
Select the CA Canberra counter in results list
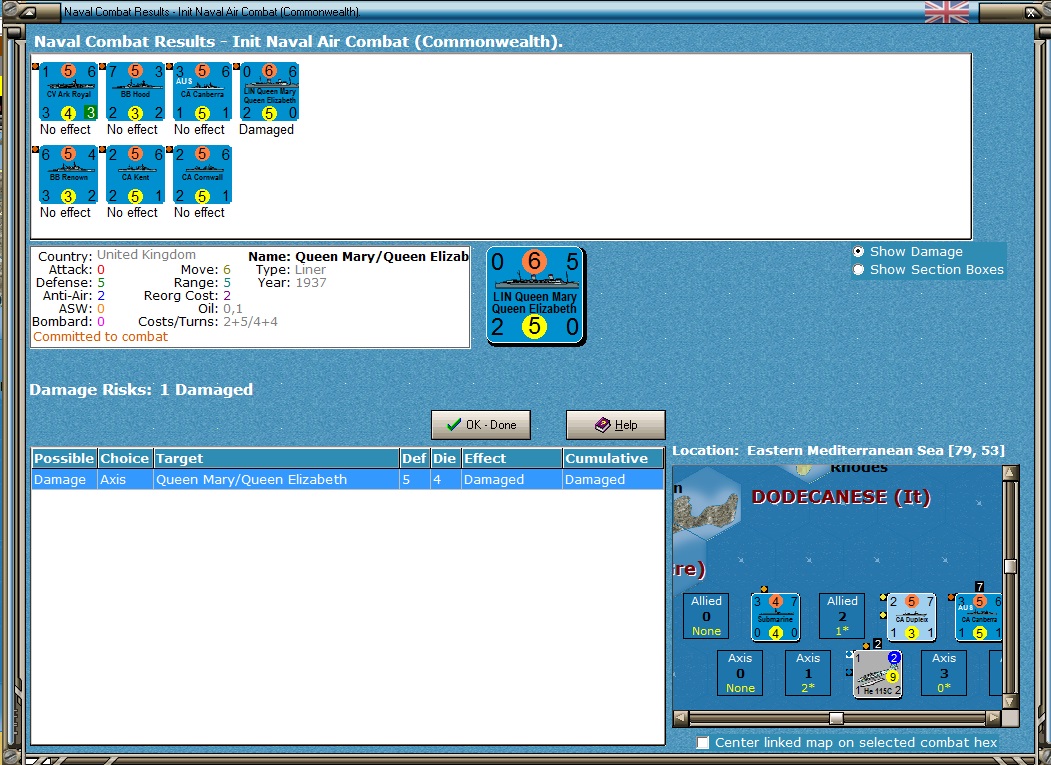pyautogui.click(x=202, y=92)
